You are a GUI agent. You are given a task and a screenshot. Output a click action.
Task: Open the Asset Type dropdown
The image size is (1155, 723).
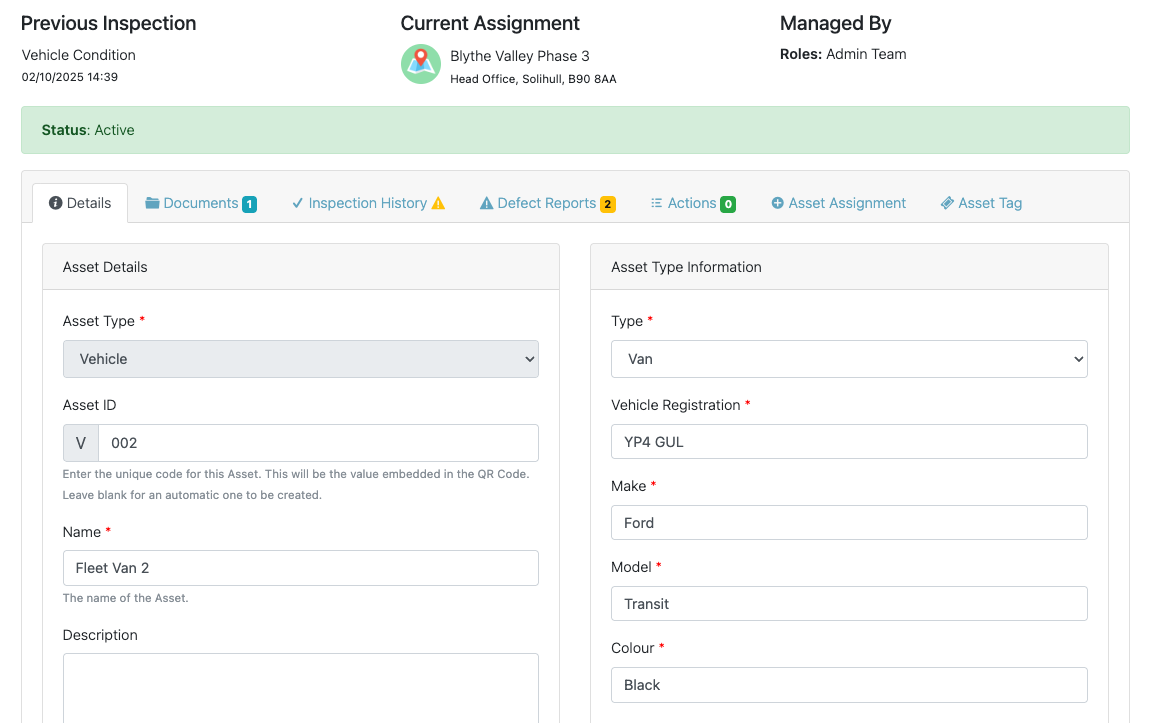click(x=300, y=359)
